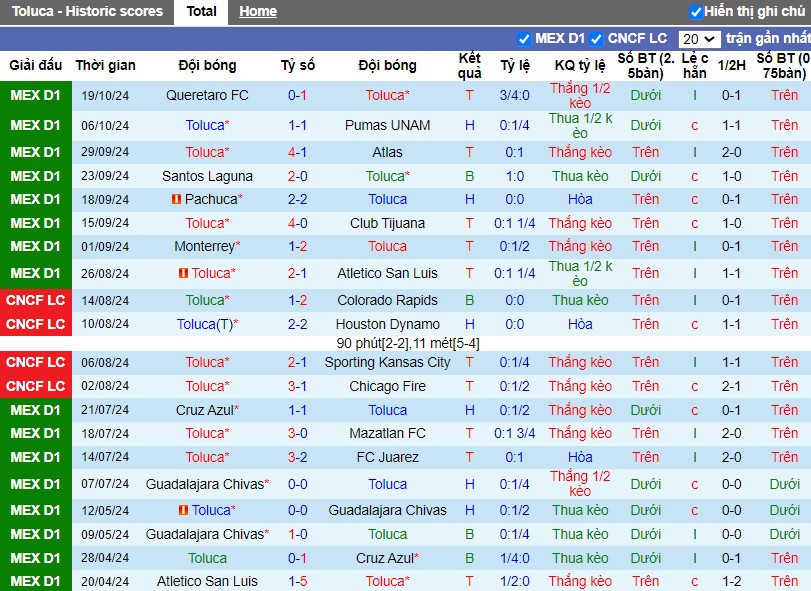Toggle the Hiển thị ghi chú checkbox
The height and width of the screenshot is (591, 811).
tap(696, 11)
